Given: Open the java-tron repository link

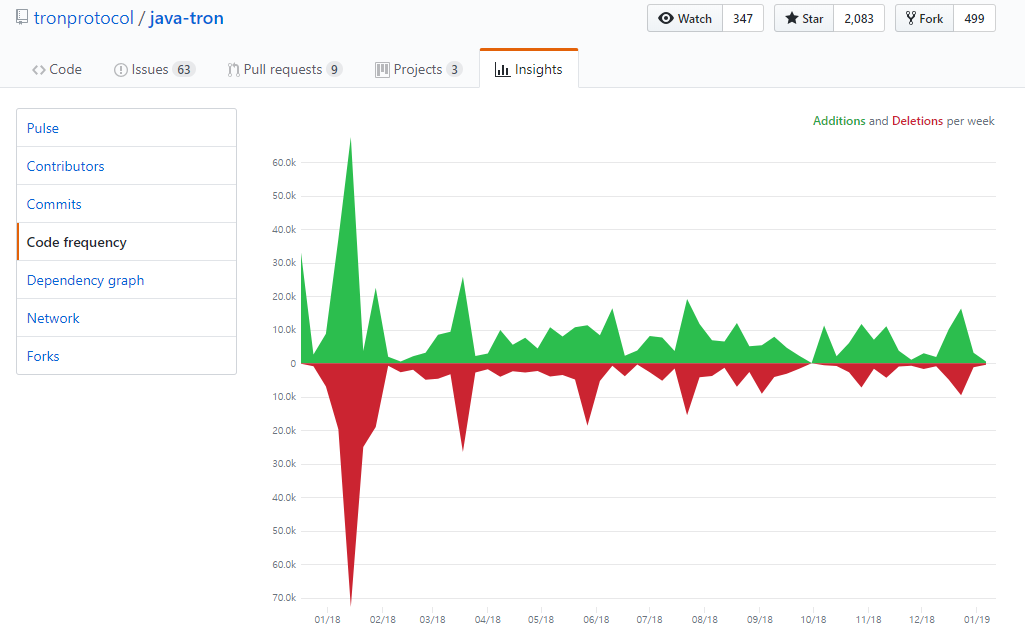Looking at the screenshot, I should tap(186, 18).
